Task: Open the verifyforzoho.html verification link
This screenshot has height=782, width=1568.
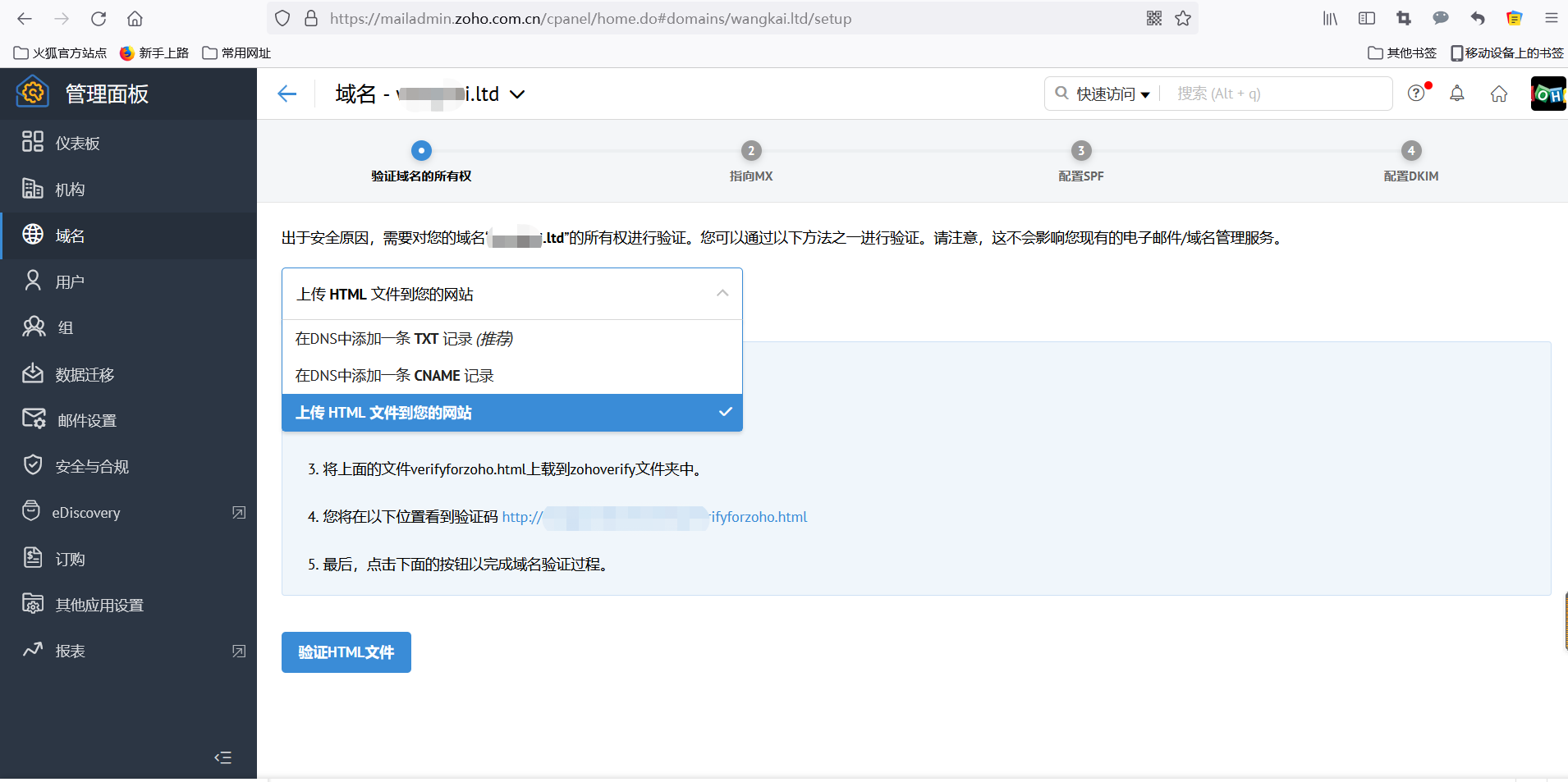Action: [654, 517]
